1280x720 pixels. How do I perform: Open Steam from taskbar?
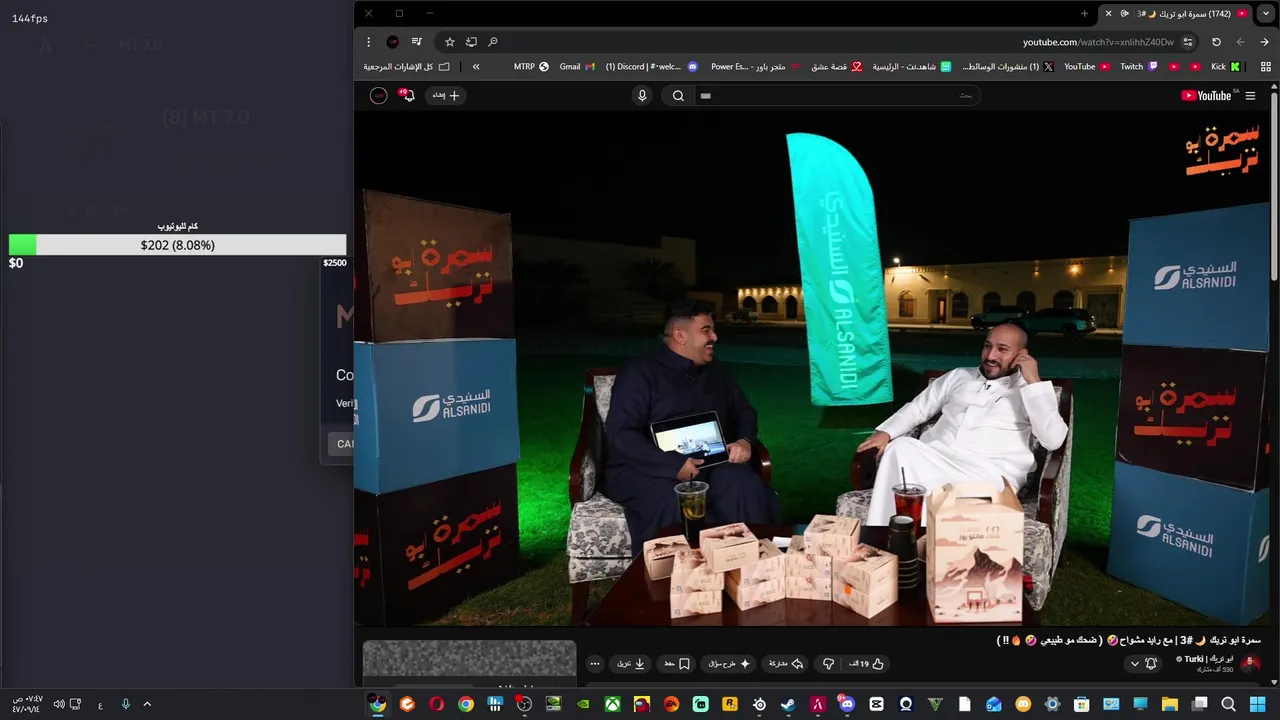coord(788,704)
